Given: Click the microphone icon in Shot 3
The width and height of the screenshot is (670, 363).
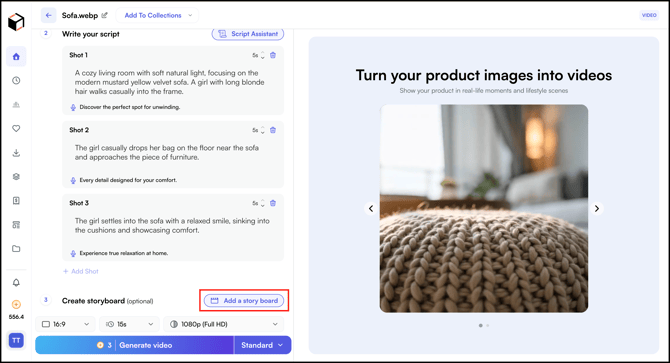Looking at the screenshot, I should click(73, 253).
